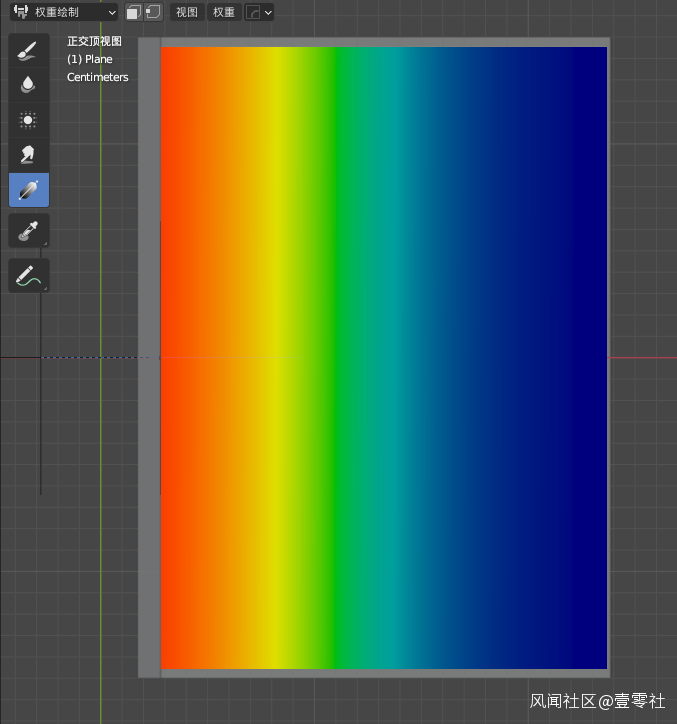Toggle face selection masking button
This screenshot has width=677, height=724.
(134, 12)
